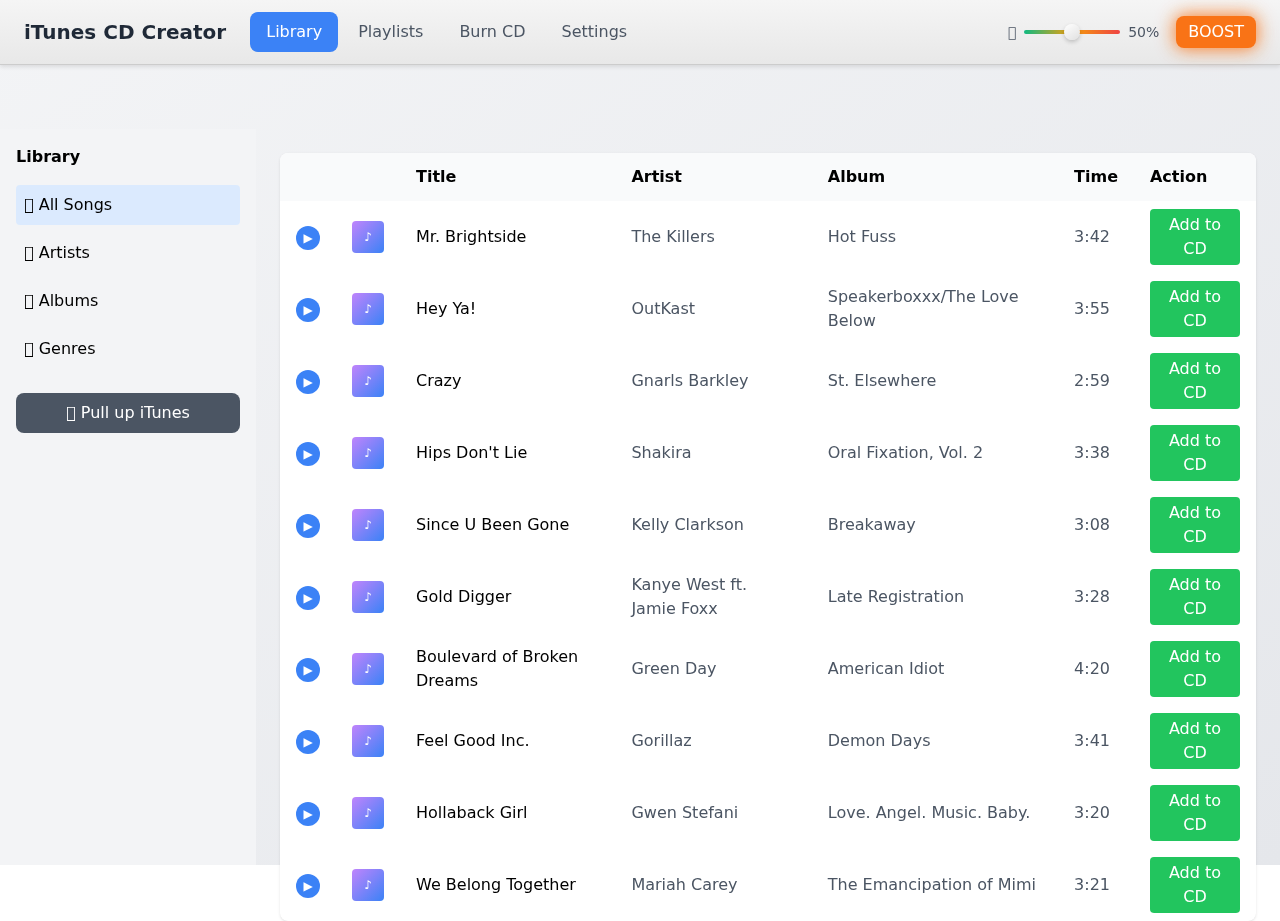
Task: Click the music note icon for Gold Digger
Action: click(367, 597)
